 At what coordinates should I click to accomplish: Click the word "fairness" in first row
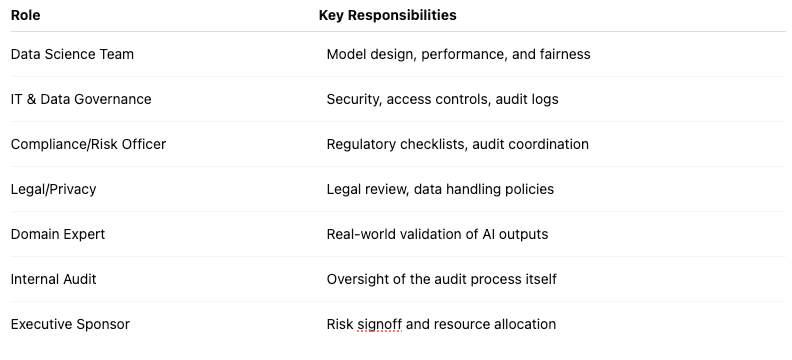565,54
